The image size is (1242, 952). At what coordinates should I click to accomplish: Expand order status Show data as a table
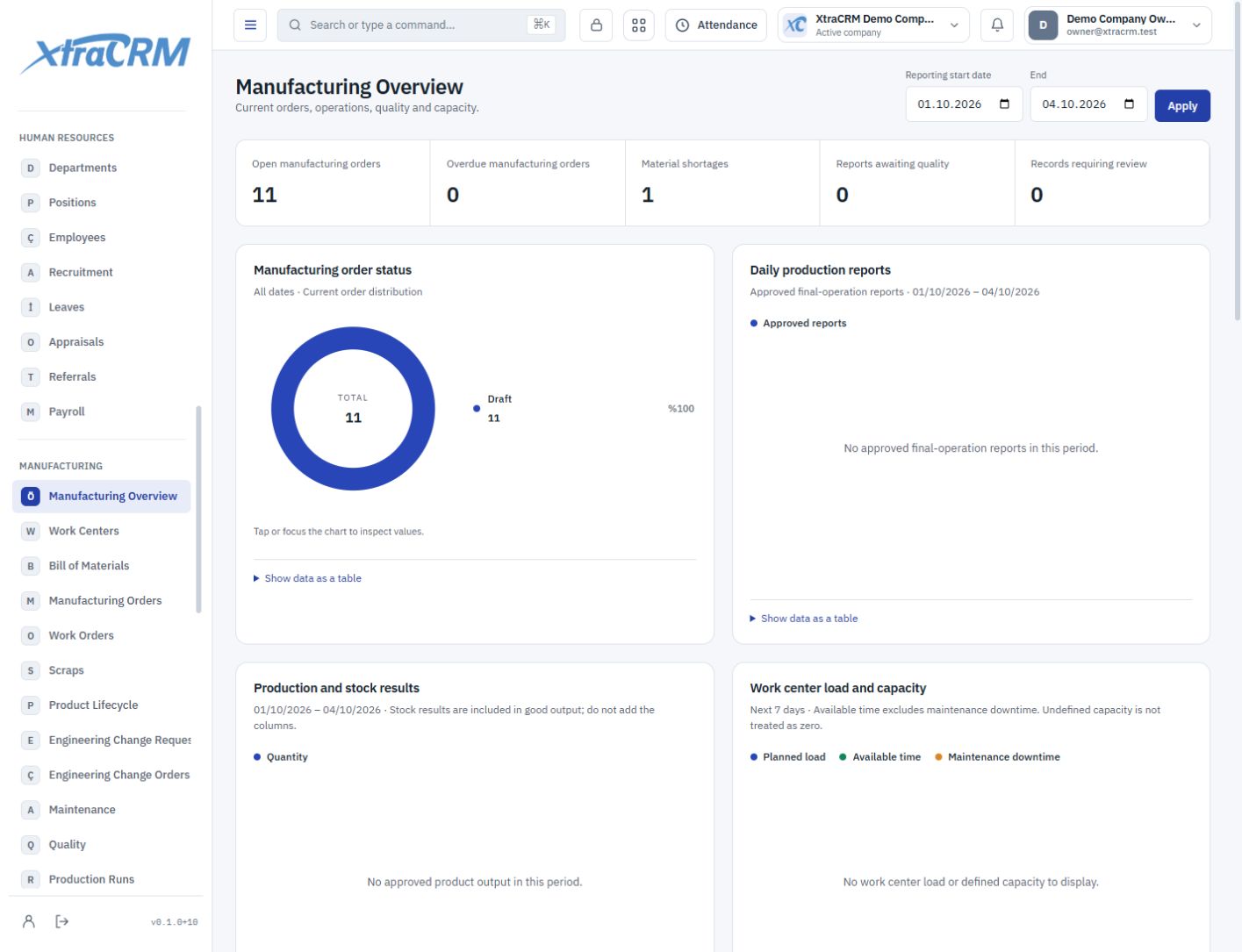click(307, 578)
